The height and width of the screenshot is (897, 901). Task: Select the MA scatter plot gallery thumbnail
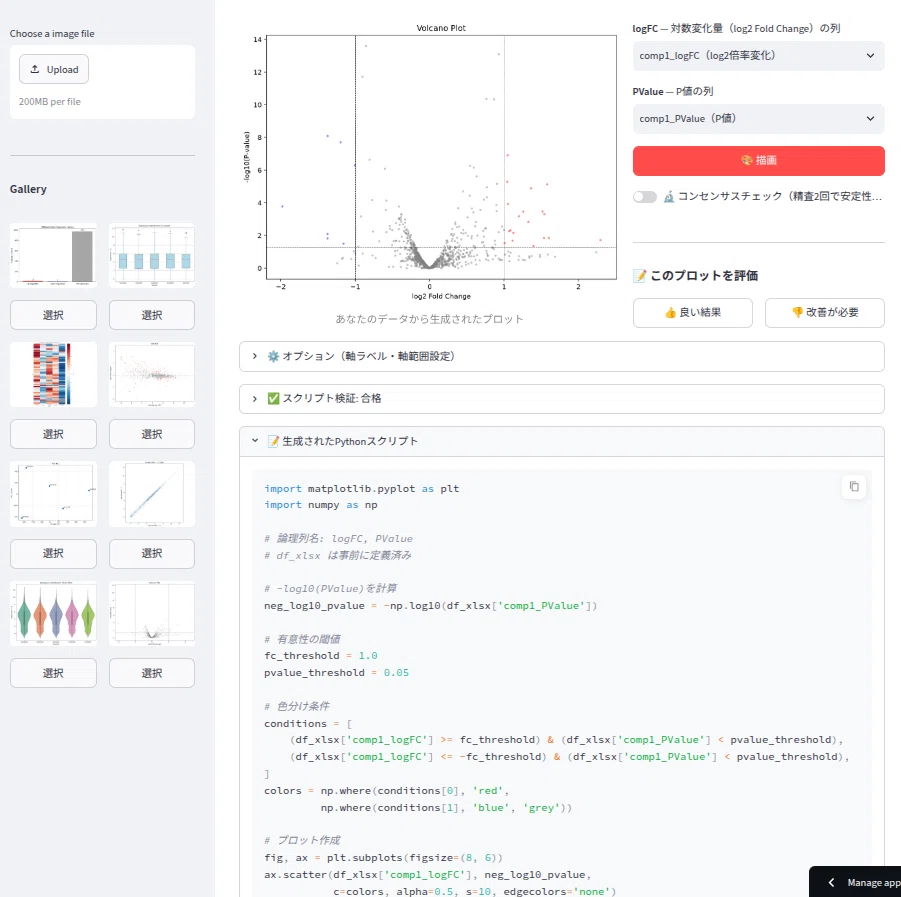(152, 374)
